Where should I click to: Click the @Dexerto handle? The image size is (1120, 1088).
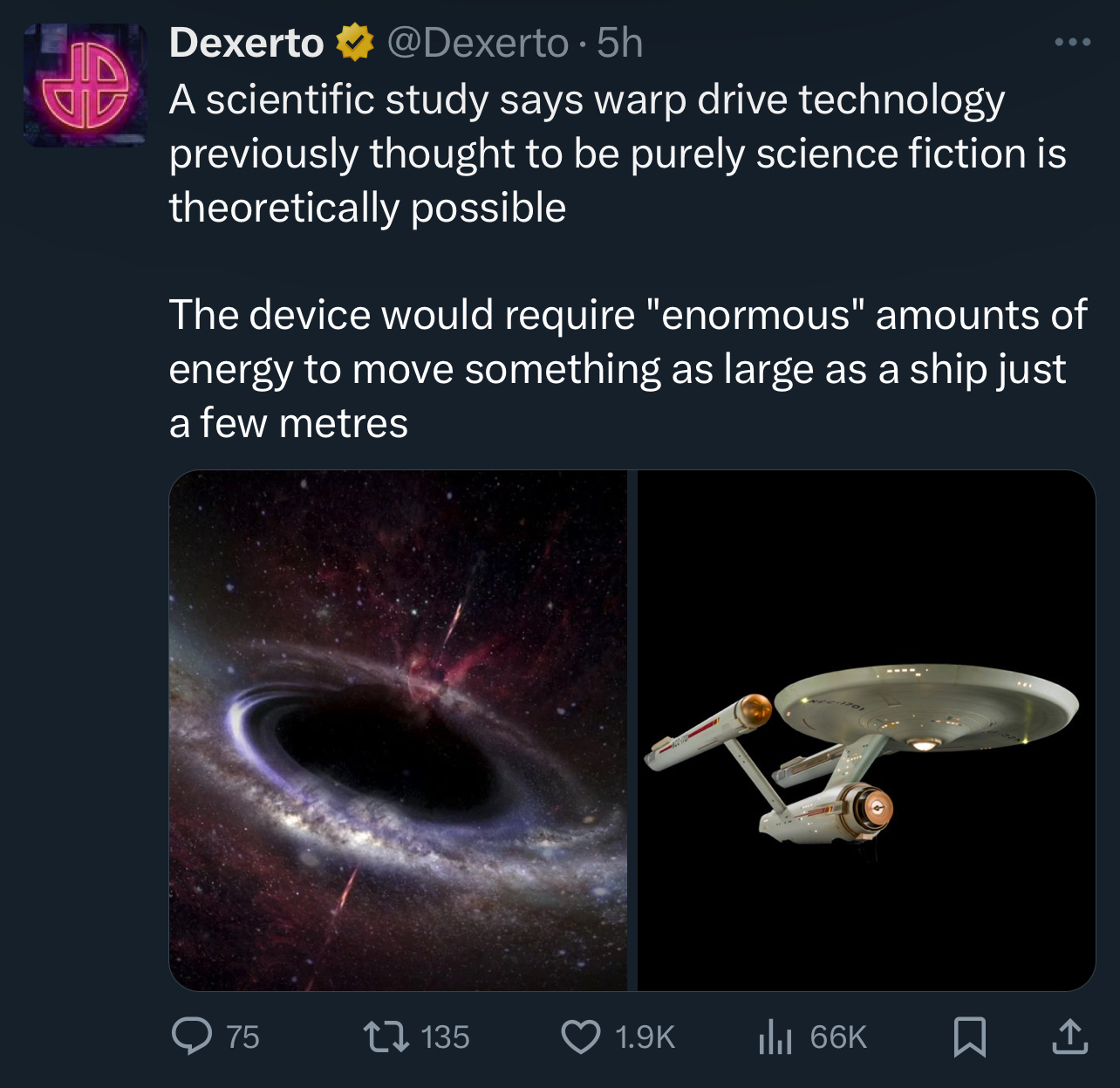tap(477, 43)
